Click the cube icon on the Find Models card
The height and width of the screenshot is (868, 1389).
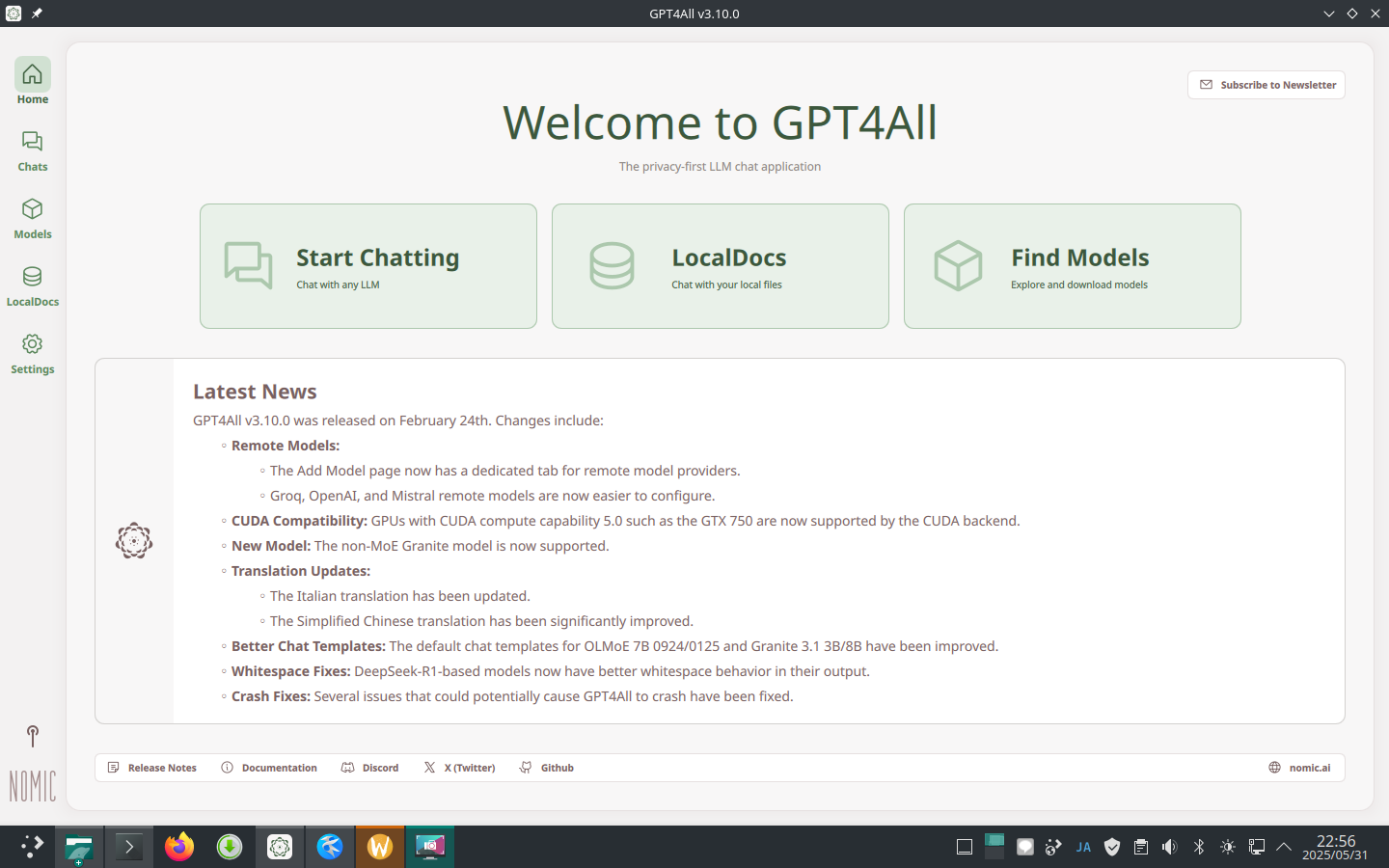click(957, 264)
